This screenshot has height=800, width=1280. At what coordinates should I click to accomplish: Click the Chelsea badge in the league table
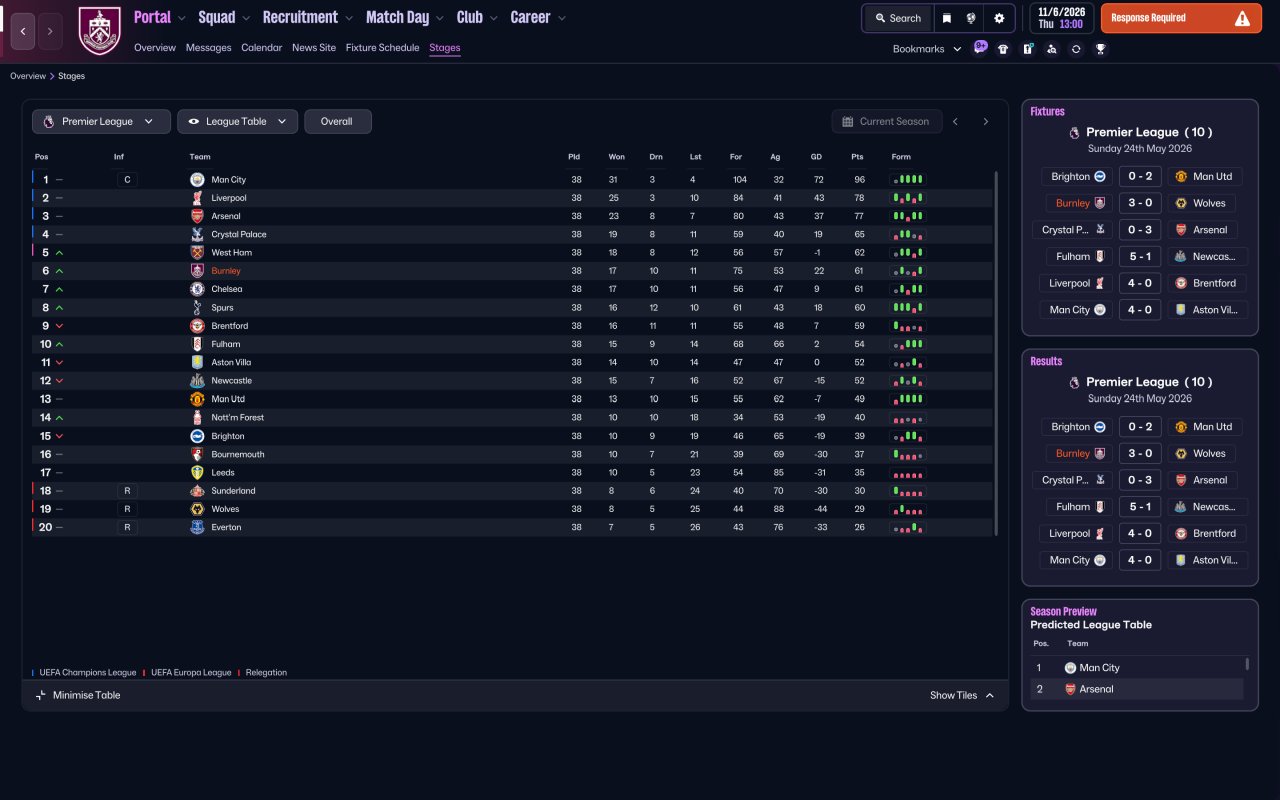(x=197, y=289)
